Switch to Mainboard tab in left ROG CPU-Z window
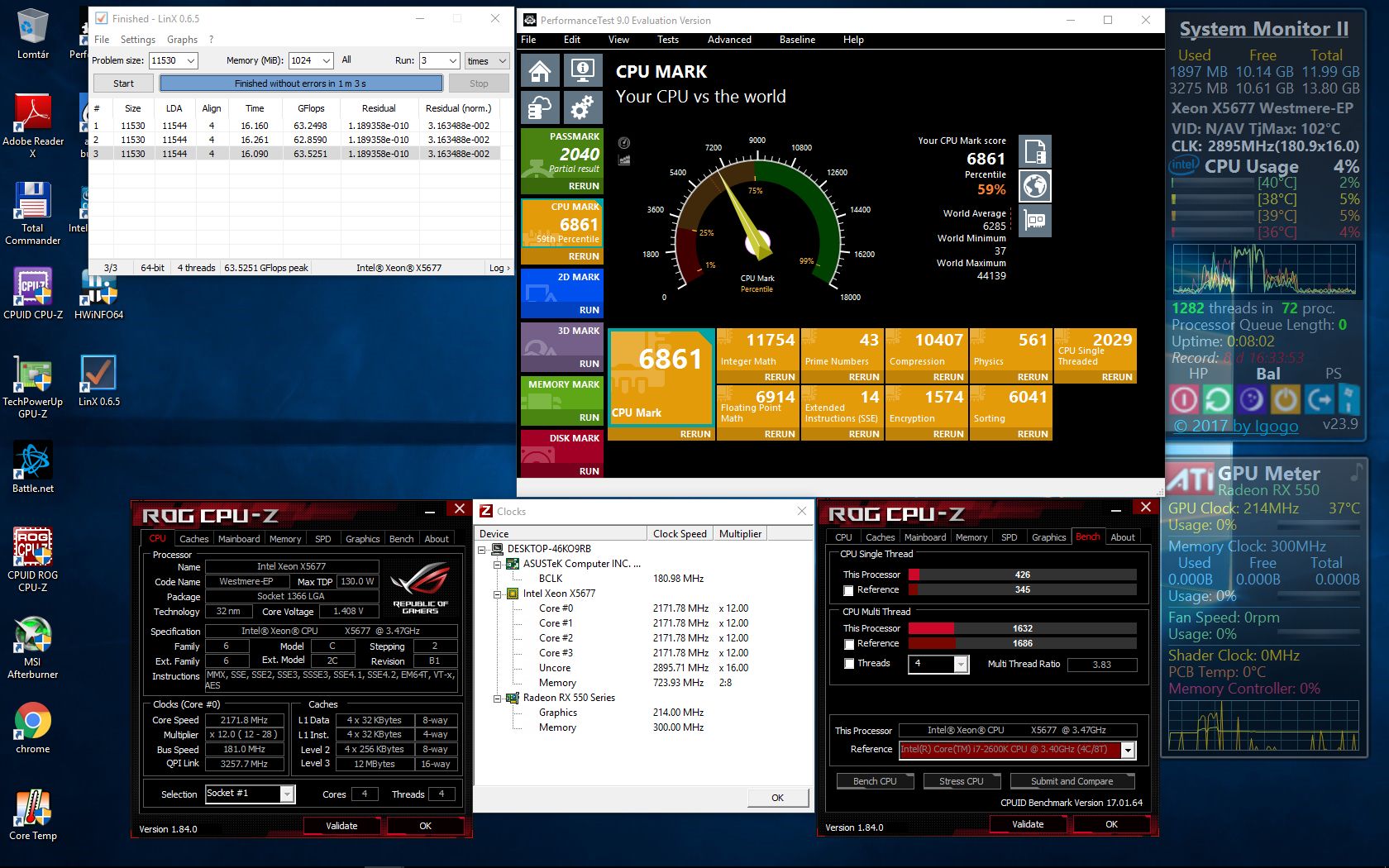This screenshot has width=1389, height=868. click(239, 539)
